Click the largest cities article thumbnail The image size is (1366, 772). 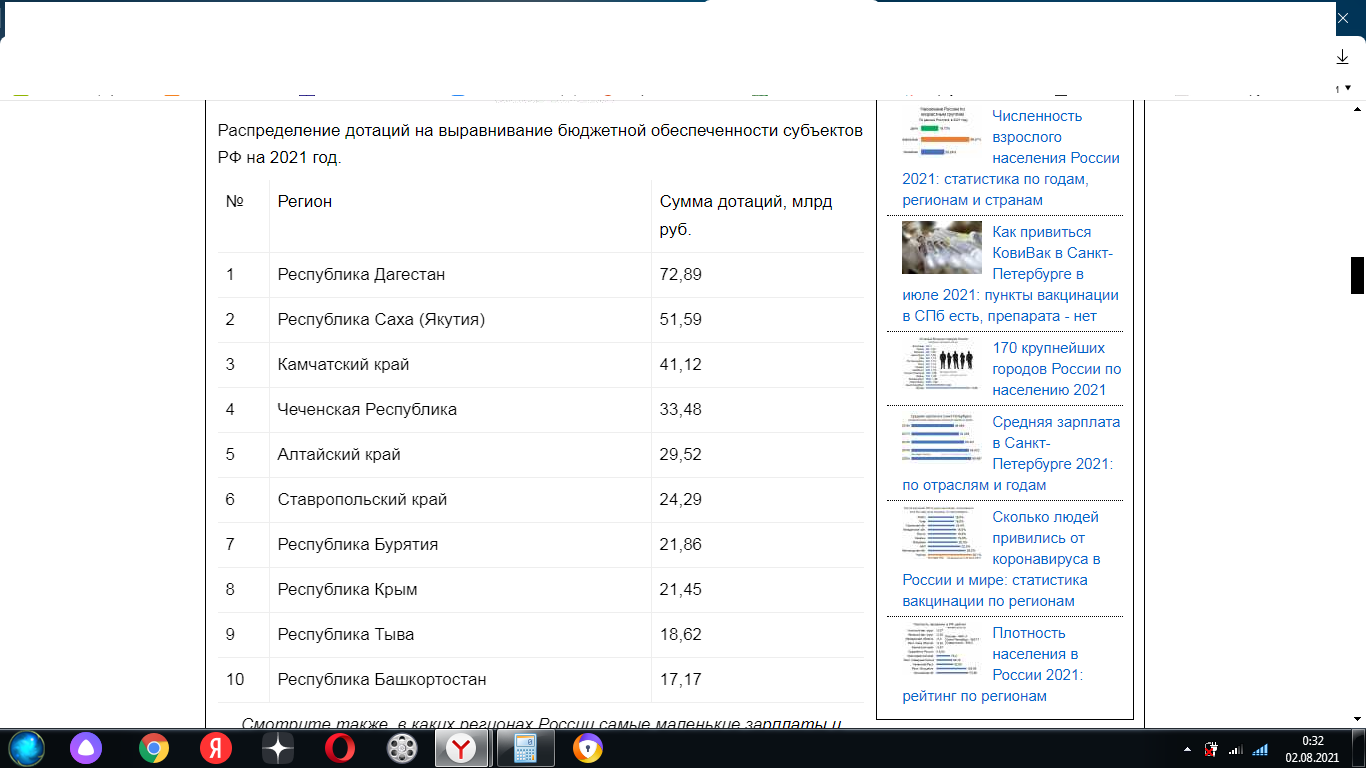click(942, 363)
